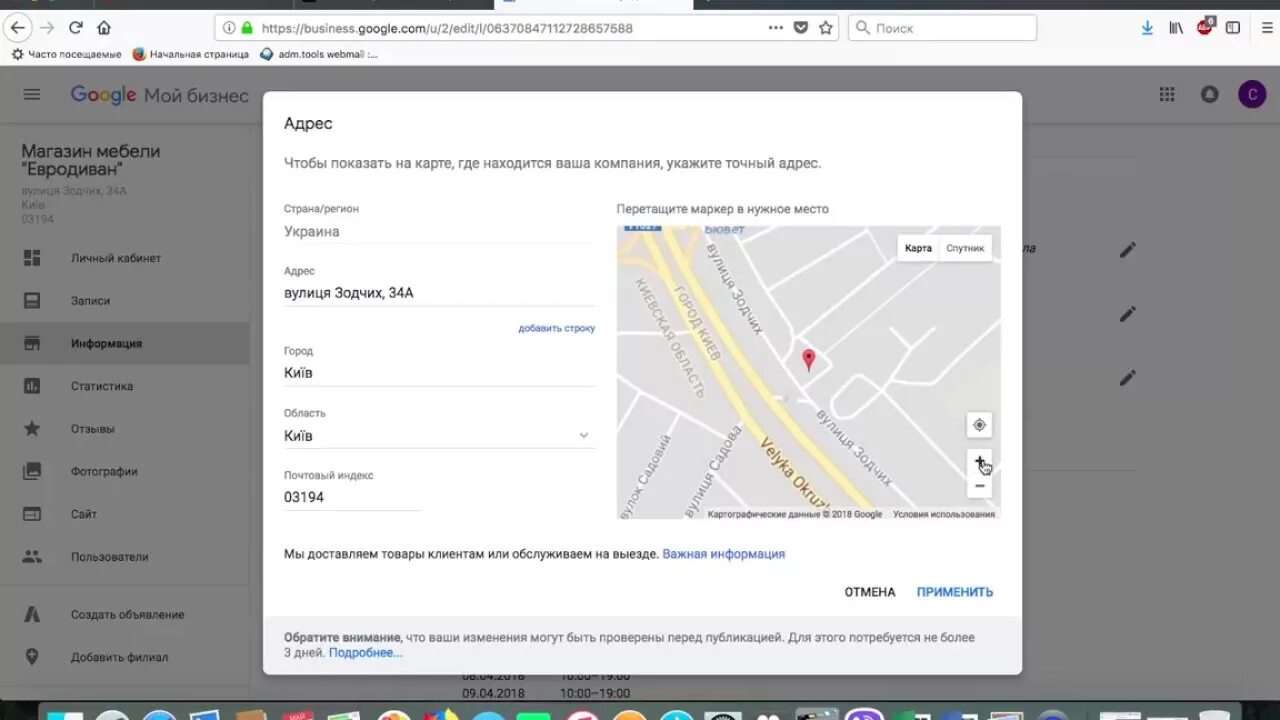
Task: Go to the browser home icon
Action: pyautogui.click(x=104, y=28)
